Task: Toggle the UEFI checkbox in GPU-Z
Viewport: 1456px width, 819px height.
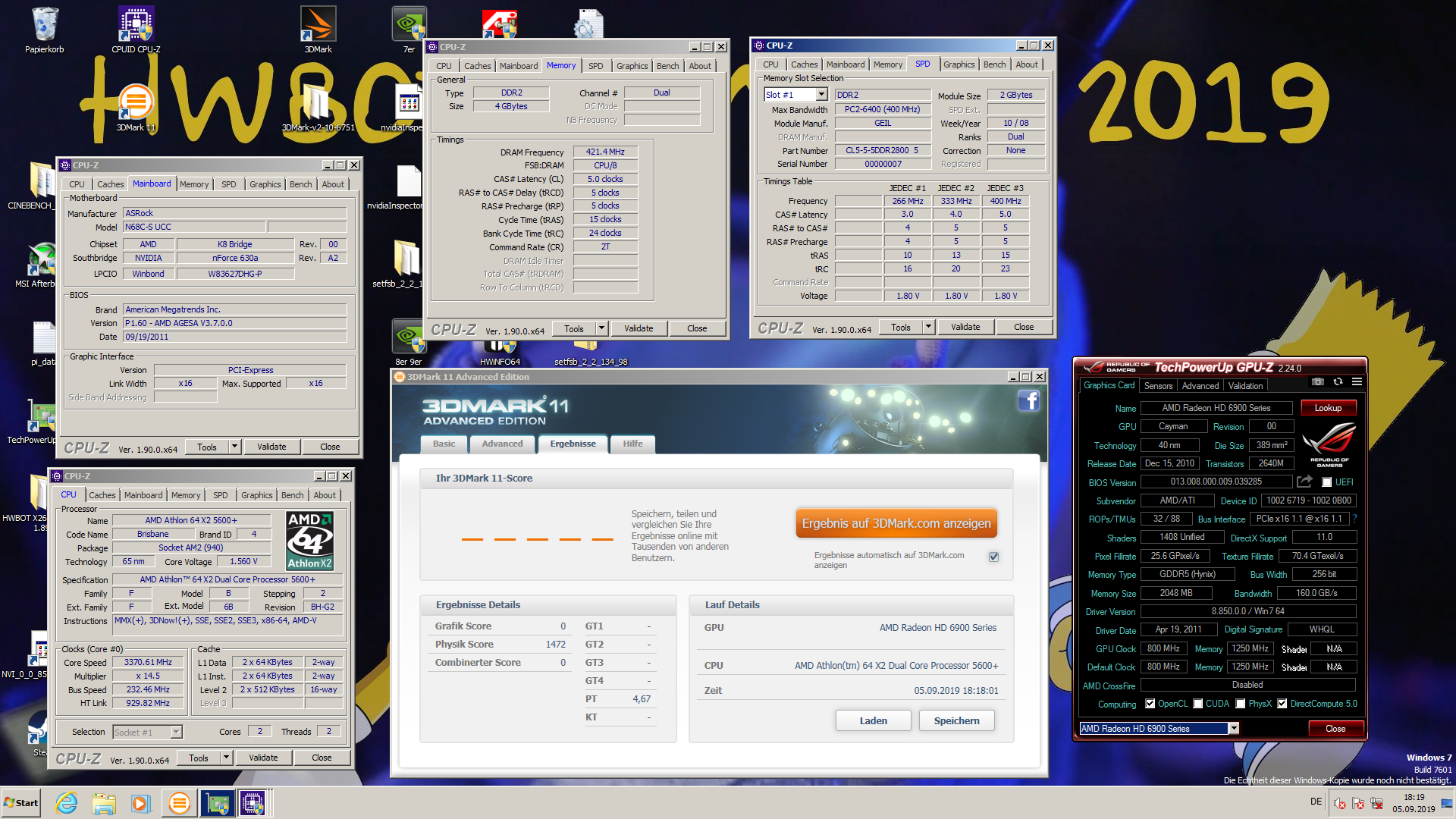Action: pos(1327,482)
